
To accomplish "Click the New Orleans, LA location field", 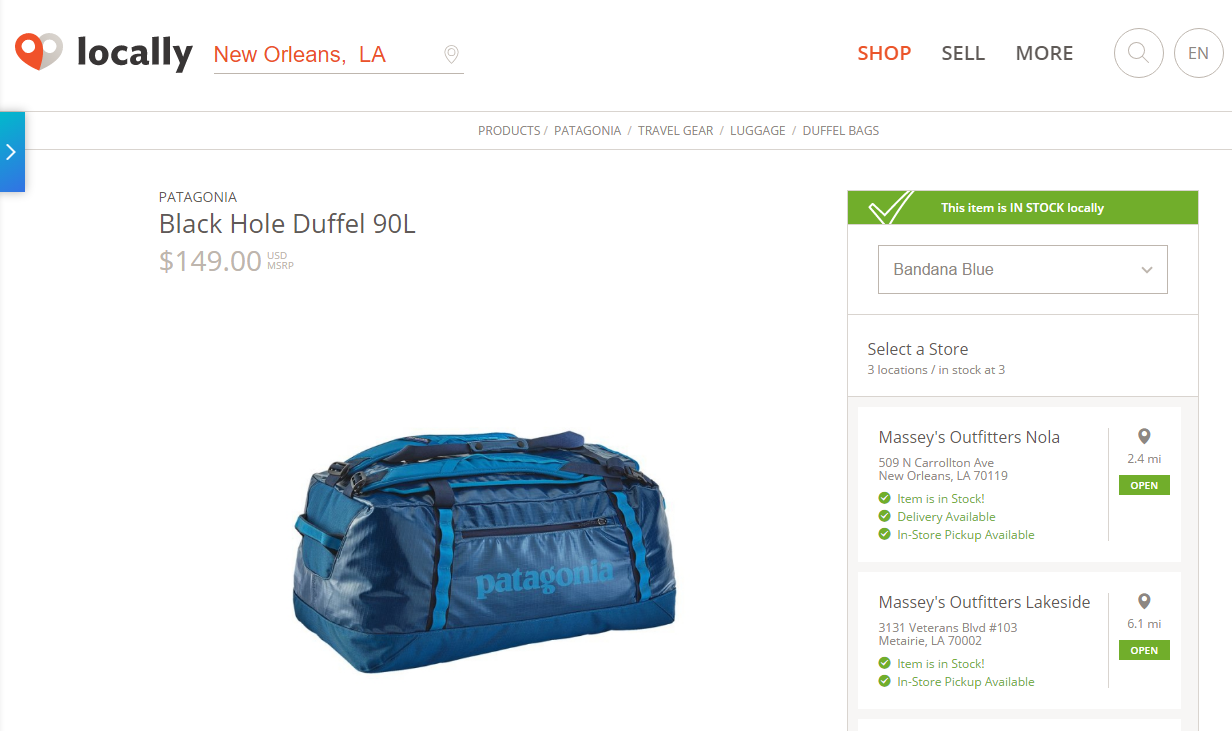I will pyautogui.click(x=338, y=54).
